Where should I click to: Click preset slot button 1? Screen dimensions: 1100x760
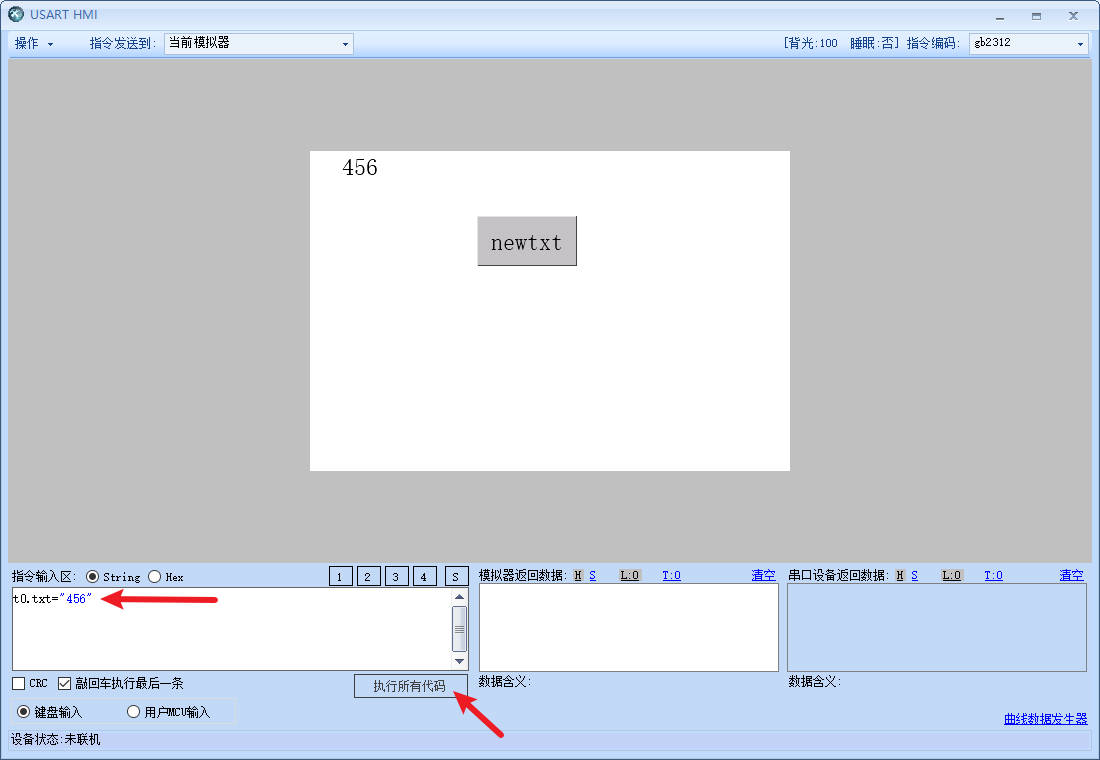(341, 576)
